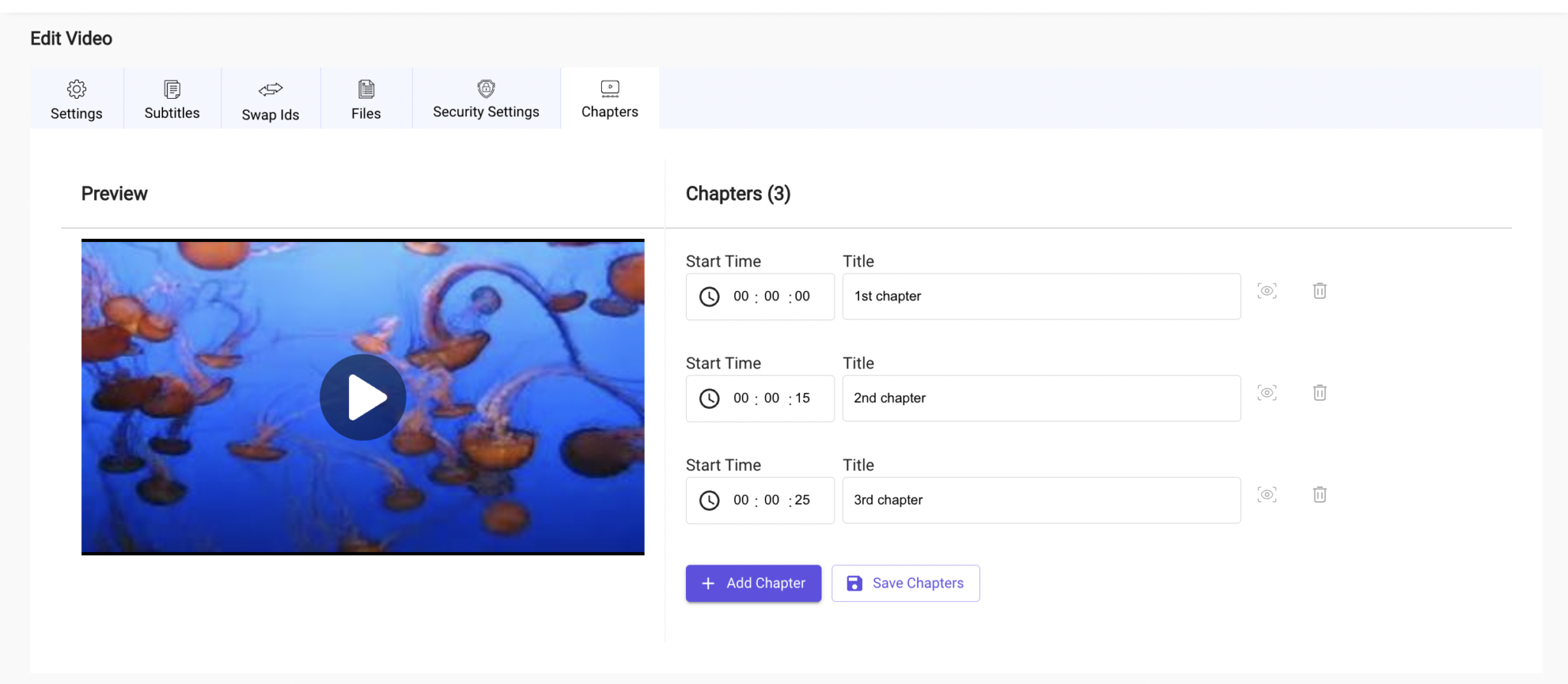1568x684 pixels.
Task: Toggle preview eye for 3rd chapter
Action: 1266,494
